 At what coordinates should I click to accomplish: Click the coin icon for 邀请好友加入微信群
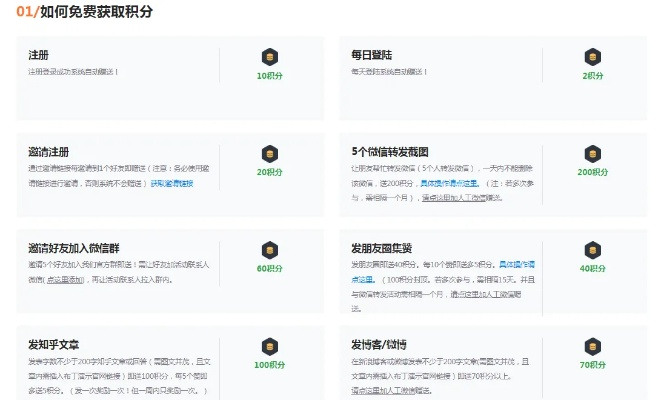pos(269,249)
